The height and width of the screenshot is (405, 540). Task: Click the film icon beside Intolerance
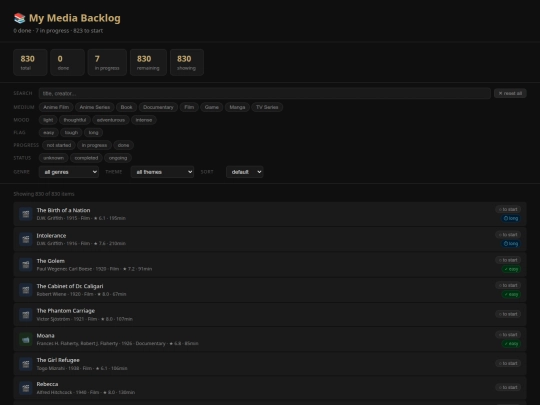[x=25, y=239]
